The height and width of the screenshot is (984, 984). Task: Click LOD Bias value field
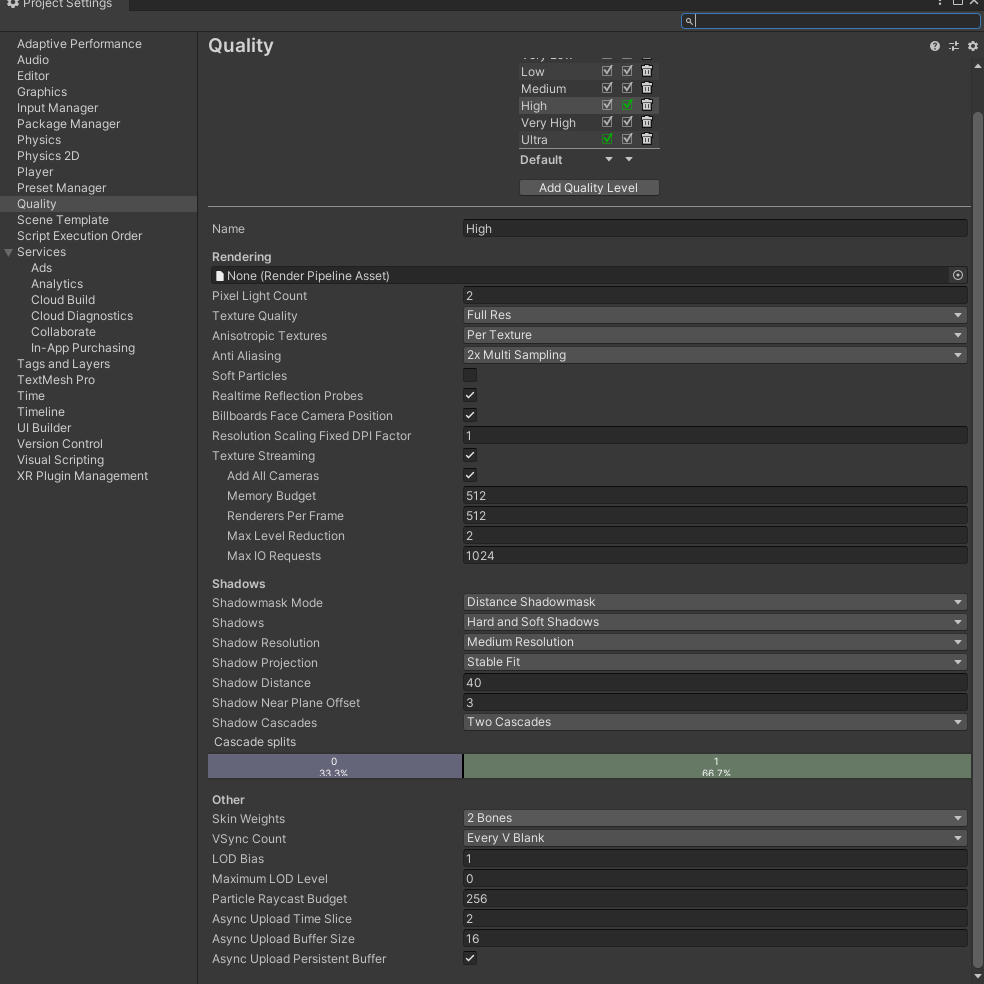tap(715, 858)
